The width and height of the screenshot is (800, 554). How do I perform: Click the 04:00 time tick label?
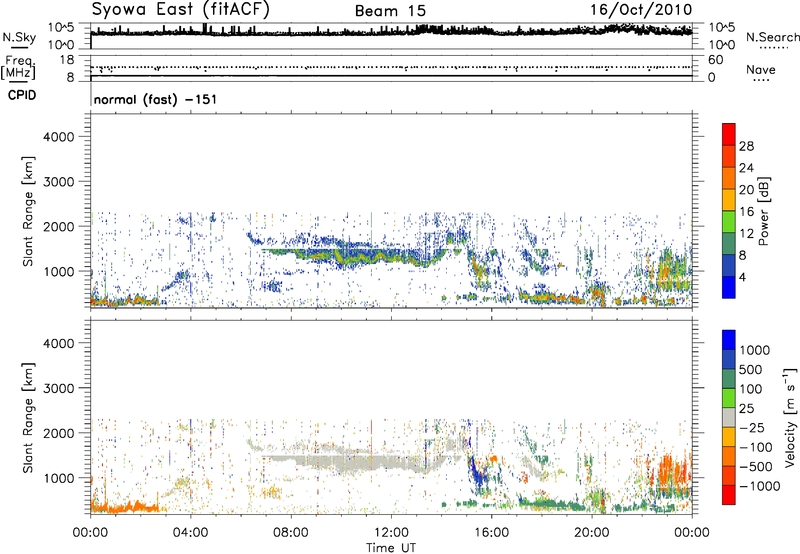pos(190,533)
